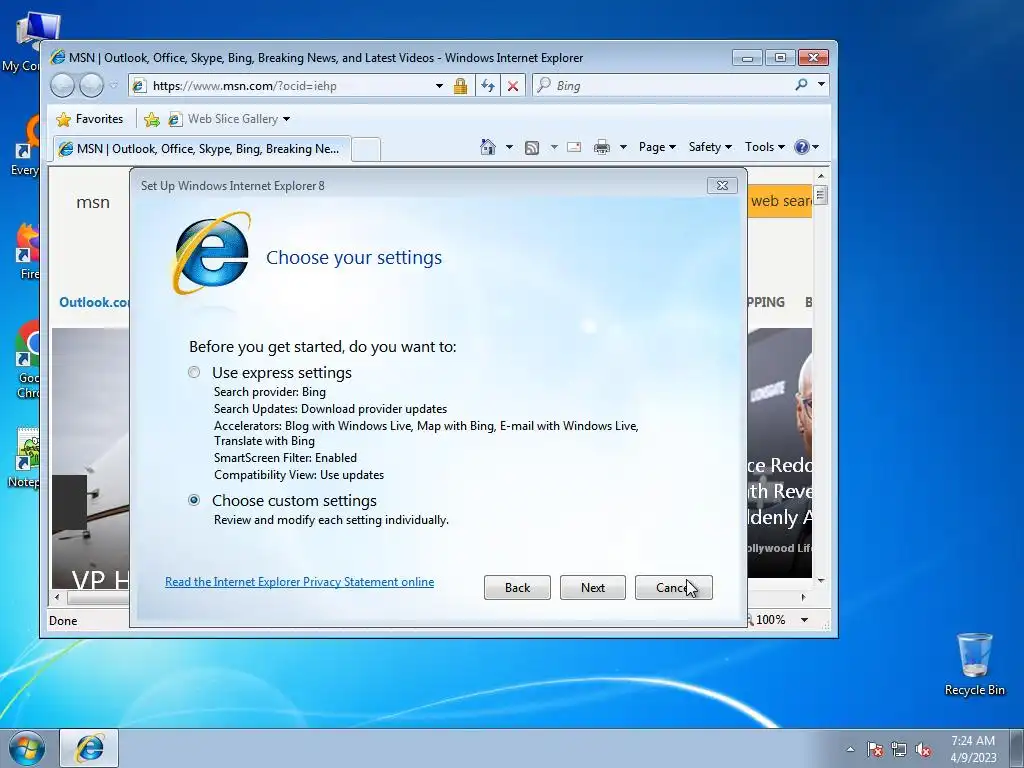Click the vertical scrollbar up arrow

821,176
